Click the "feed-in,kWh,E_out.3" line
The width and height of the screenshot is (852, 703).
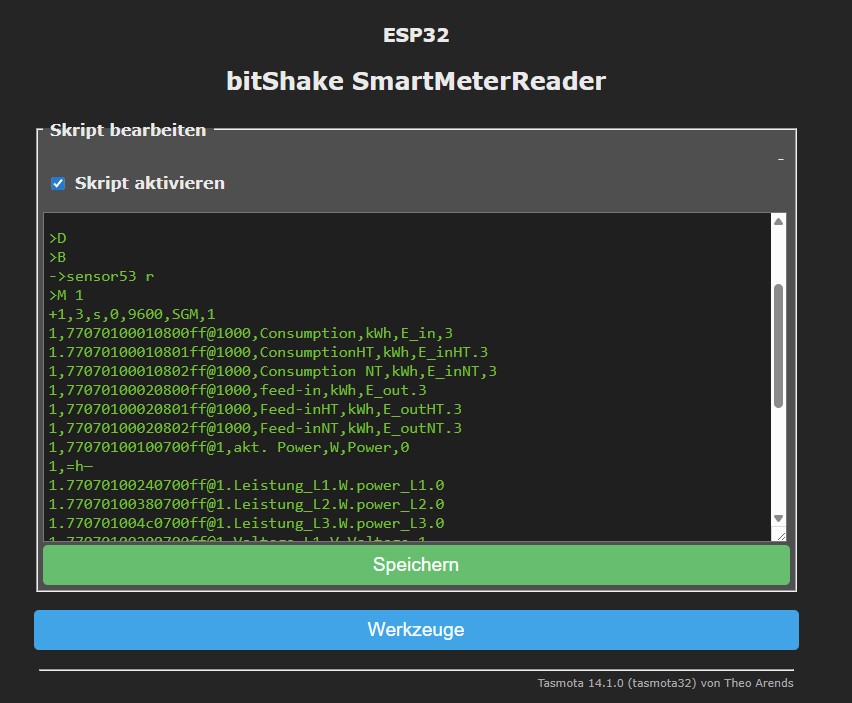(238, 391)
